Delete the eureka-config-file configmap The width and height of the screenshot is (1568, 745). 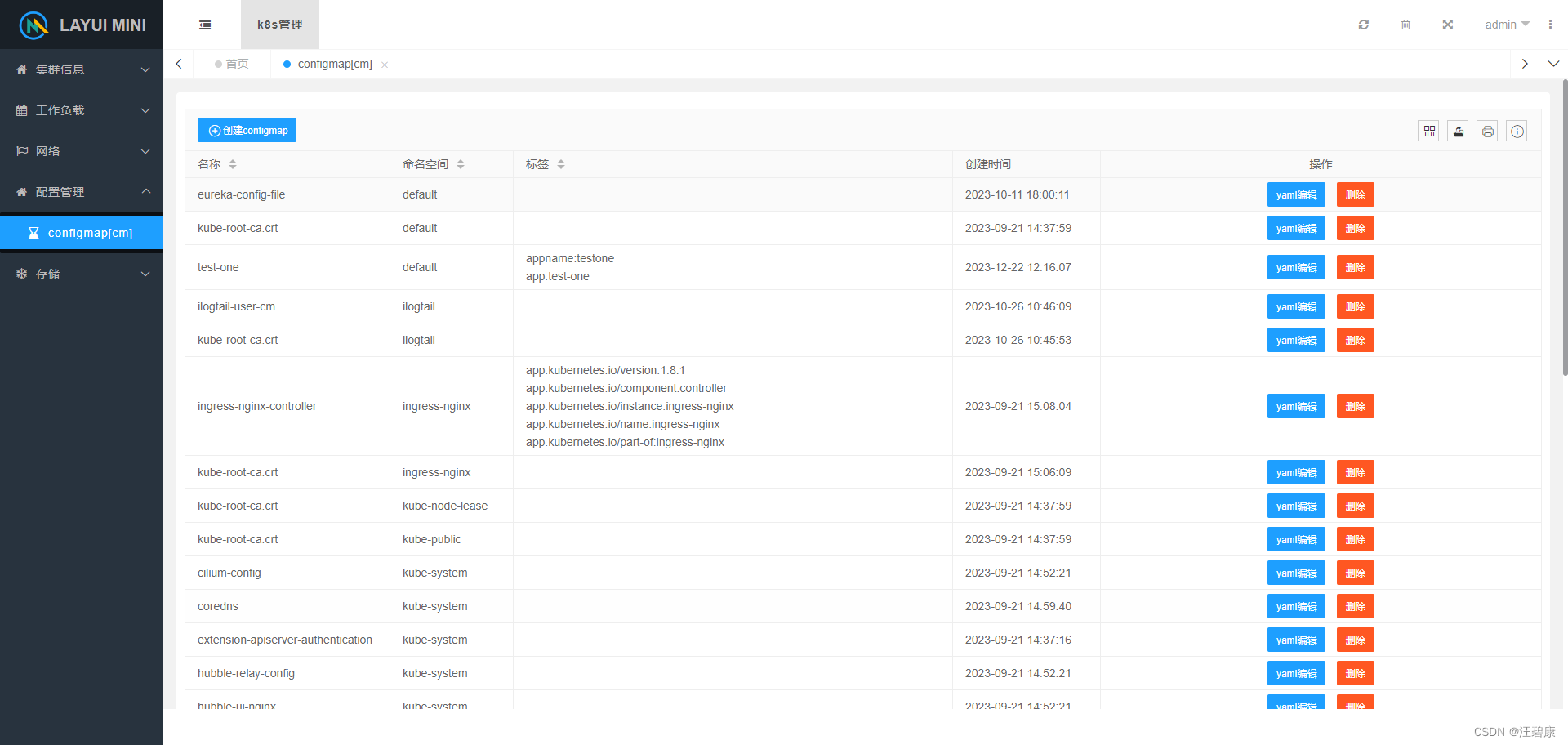point(1355,194)
